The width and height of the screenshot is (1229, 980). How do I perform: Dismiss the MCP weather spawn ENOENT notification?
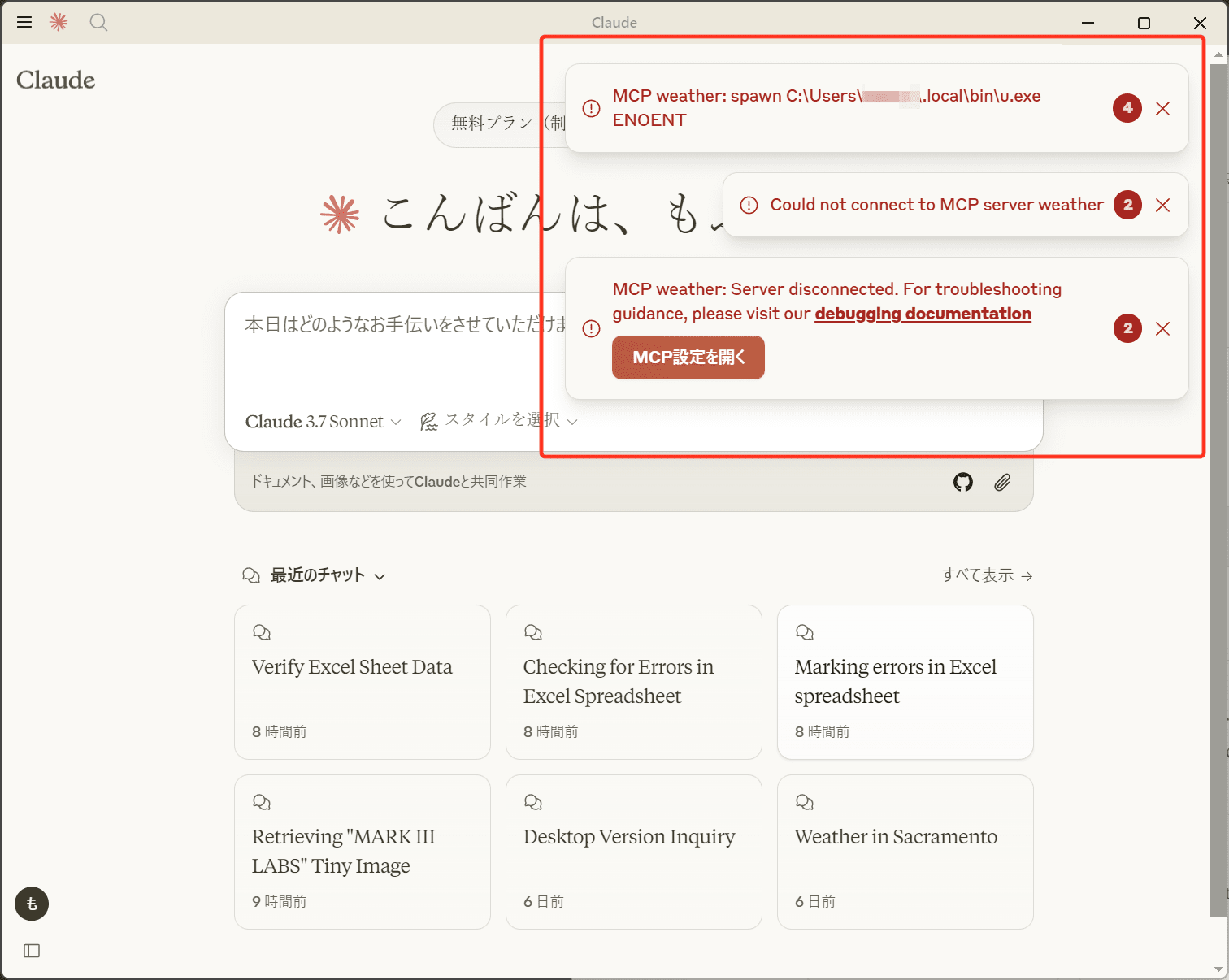[x=1162, y=108]
